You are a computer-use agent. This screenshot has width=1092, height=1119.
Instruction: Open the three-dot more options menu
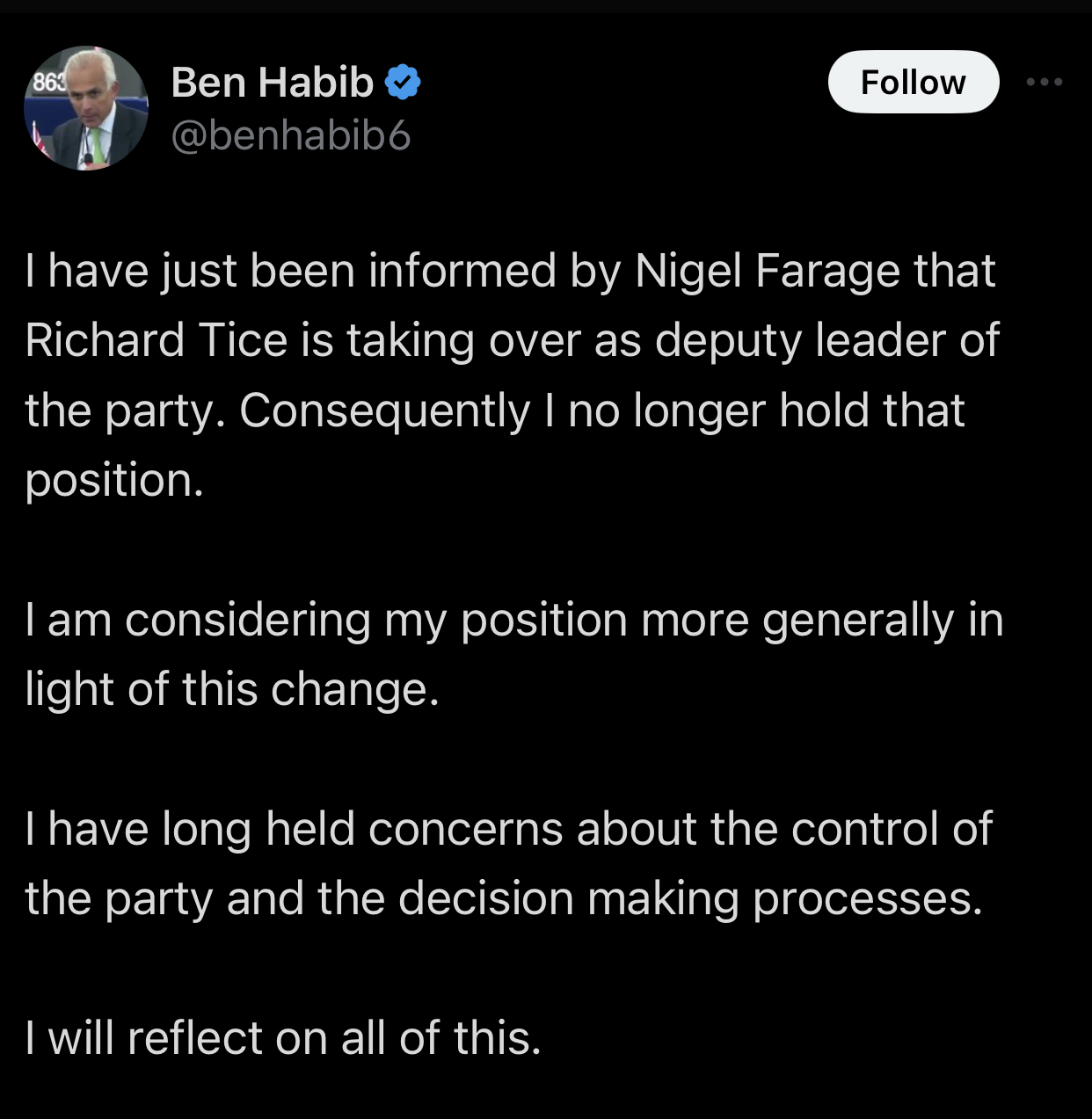click(1045, 82)
